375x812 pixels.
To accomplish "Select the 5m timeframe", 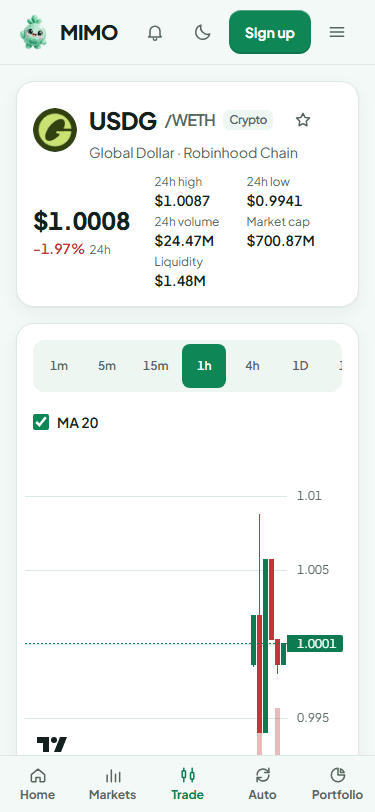I will click(x=107, y=366).
